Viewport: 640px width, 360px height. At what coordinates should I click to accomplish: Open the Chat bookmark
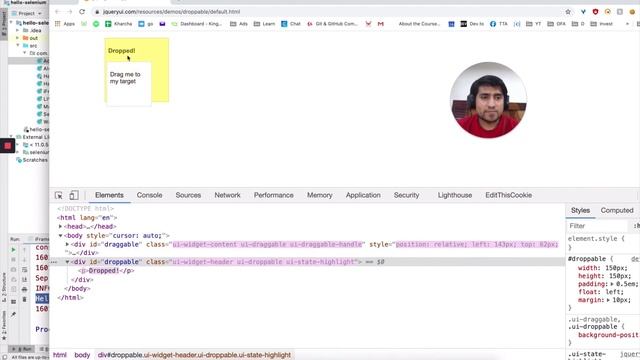click(x=291, y=24)
